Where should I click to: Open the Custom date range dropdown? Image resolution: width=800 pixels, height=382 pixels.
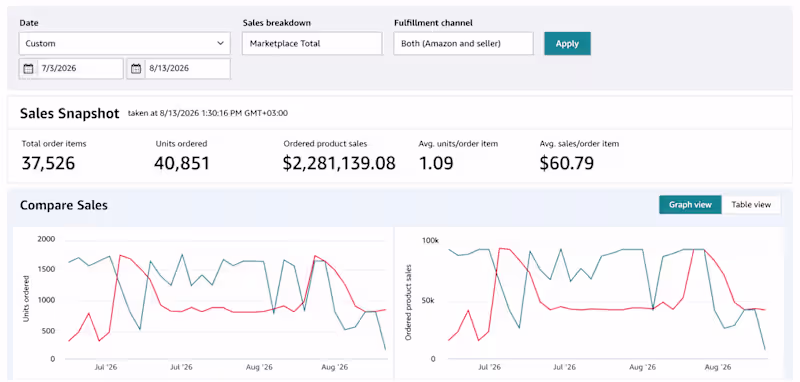pyautogui.click(x=124, y=43)
